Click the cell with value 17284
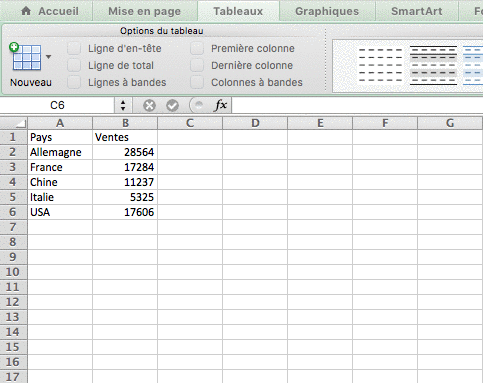This screenshot has width=483, height=383. pyautogui.click(x=125, y=167)
